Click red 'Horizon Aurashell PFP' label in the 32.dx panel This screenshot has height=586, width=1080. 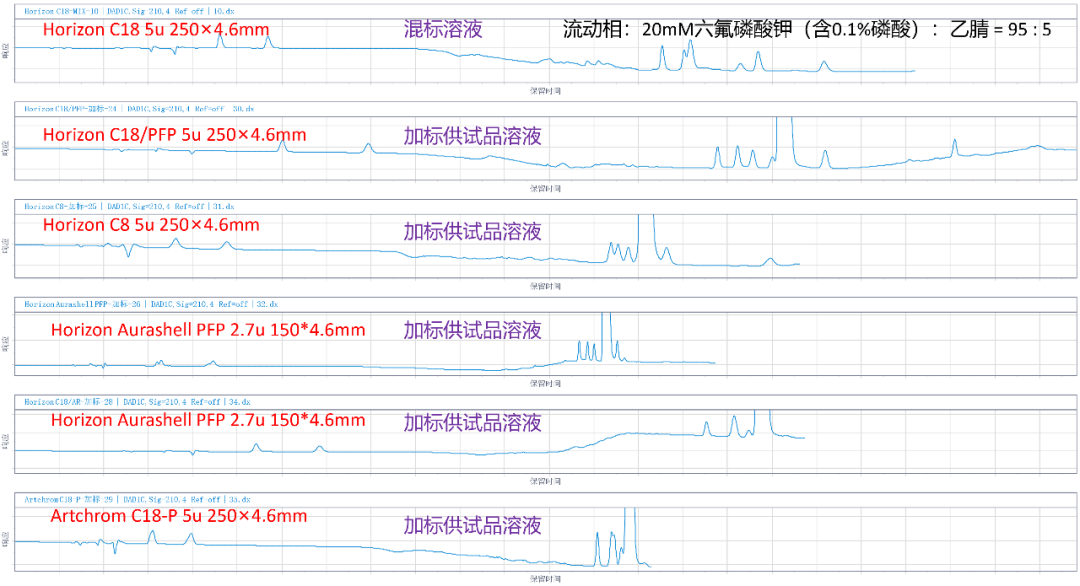coord(208,331)
